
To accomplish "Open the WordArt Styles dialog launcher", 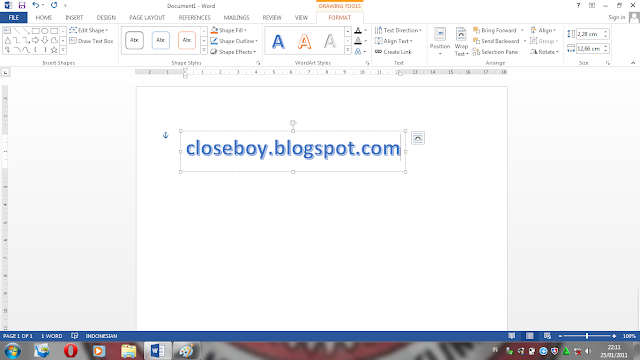I will pos(367,63).
